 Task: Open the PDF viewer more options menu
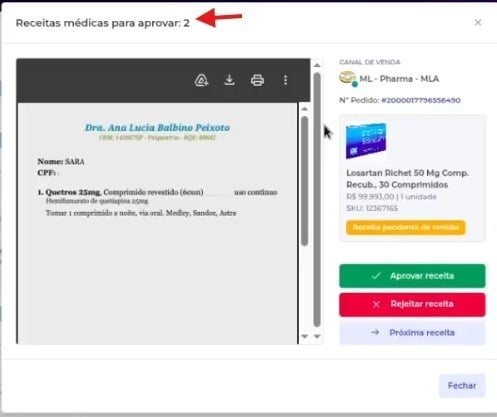click(285, 80)
